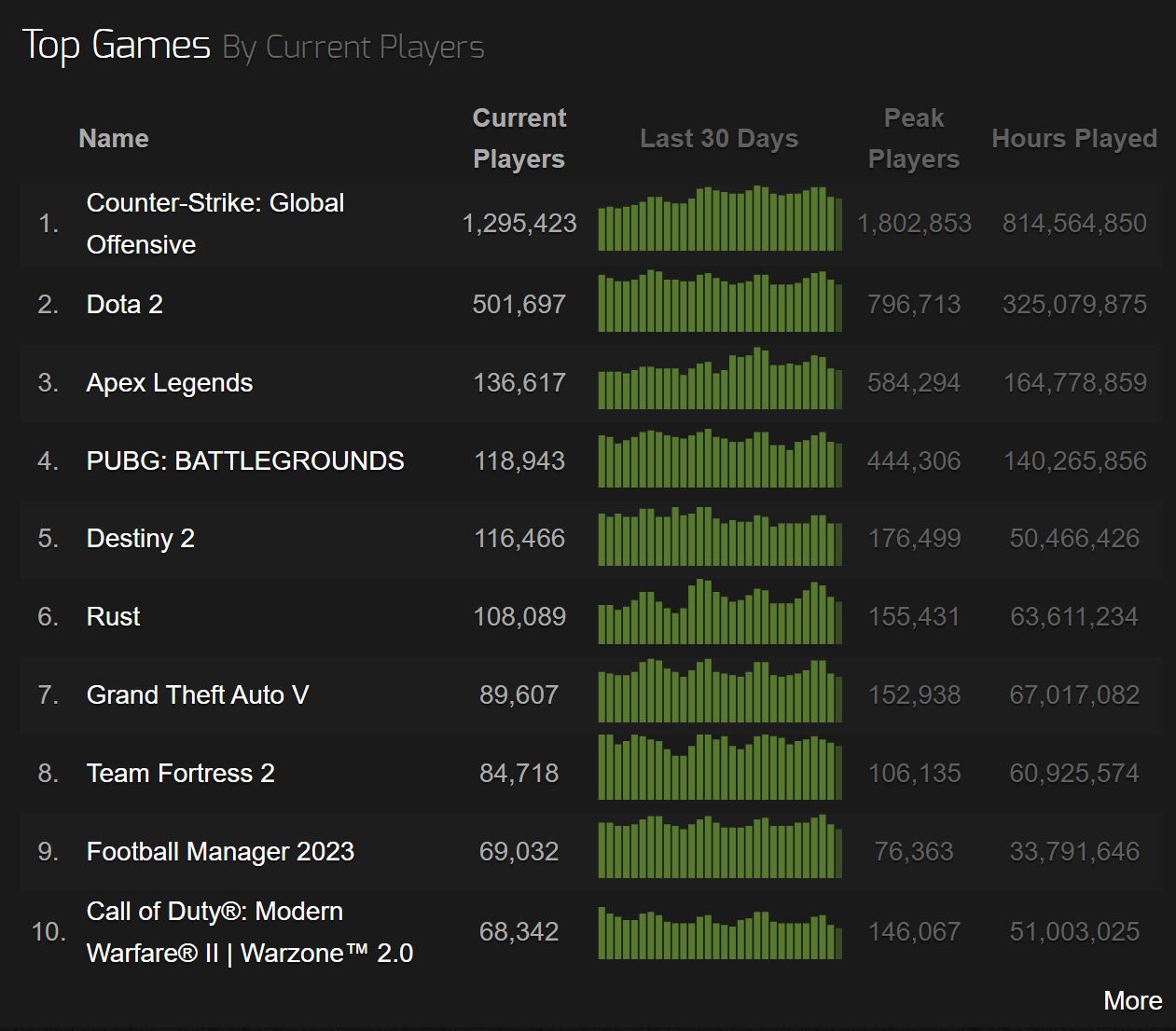Open Call of Duty Modern Warfare II link

click(x=250, y=932)
